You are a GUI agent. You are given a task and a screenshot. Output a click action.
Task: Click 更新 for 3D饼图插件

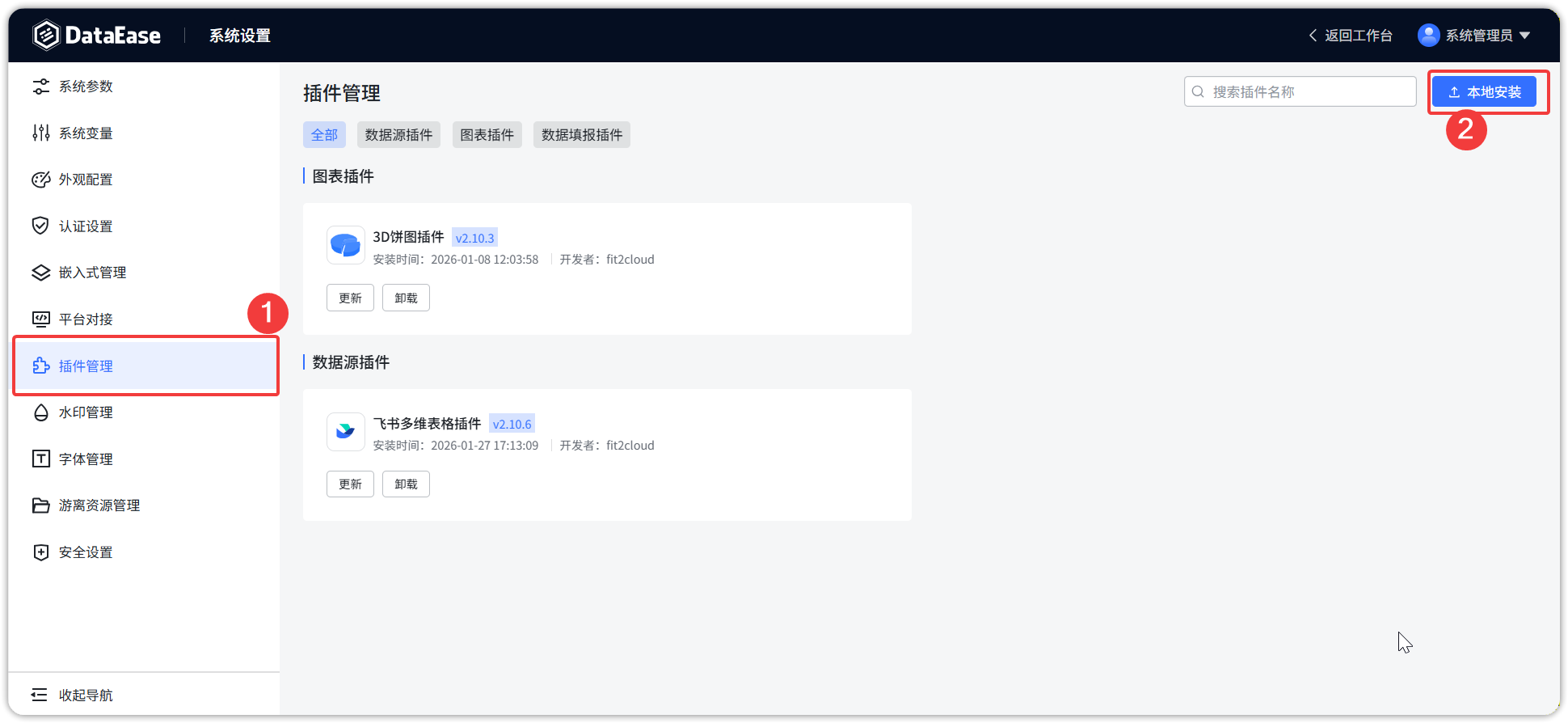pos(350,298)
